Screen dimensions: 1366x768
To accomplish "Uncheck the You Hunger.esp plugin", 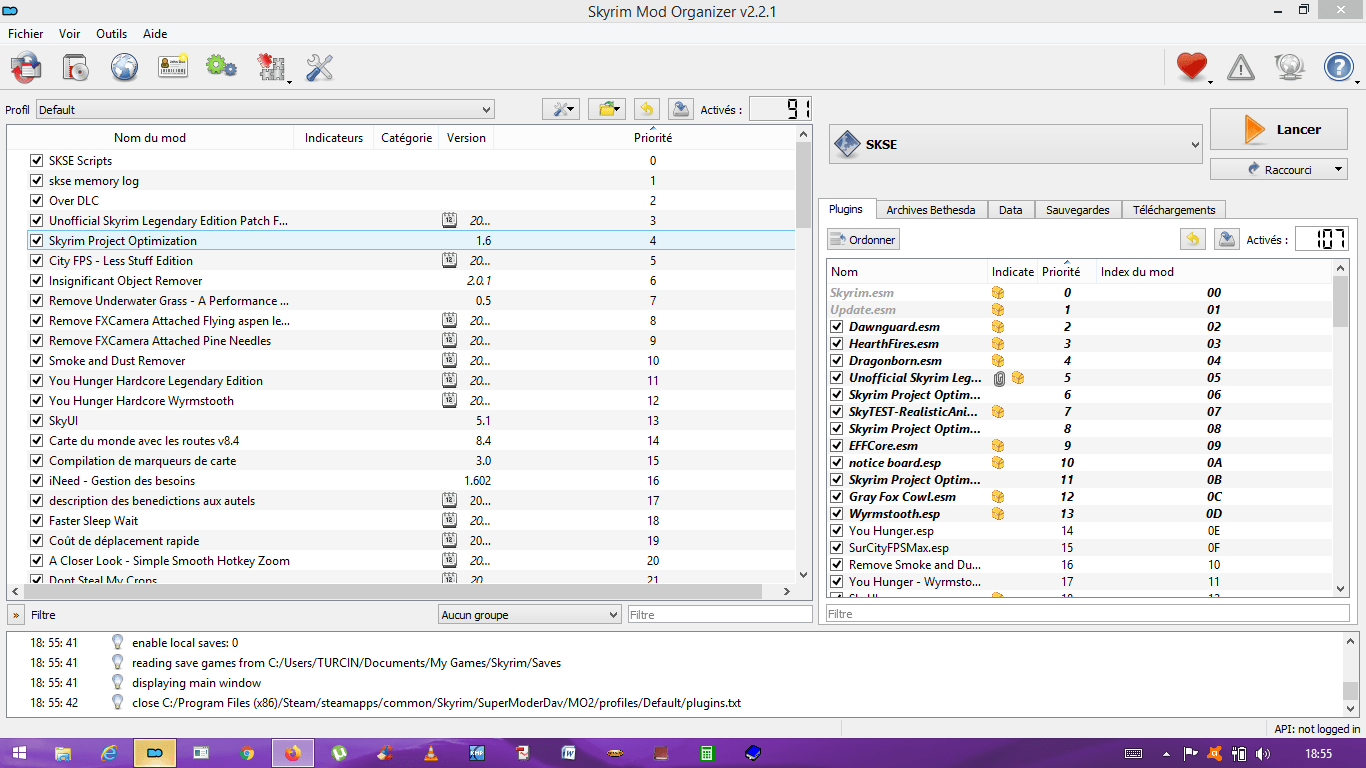I will tap(838, 531).
